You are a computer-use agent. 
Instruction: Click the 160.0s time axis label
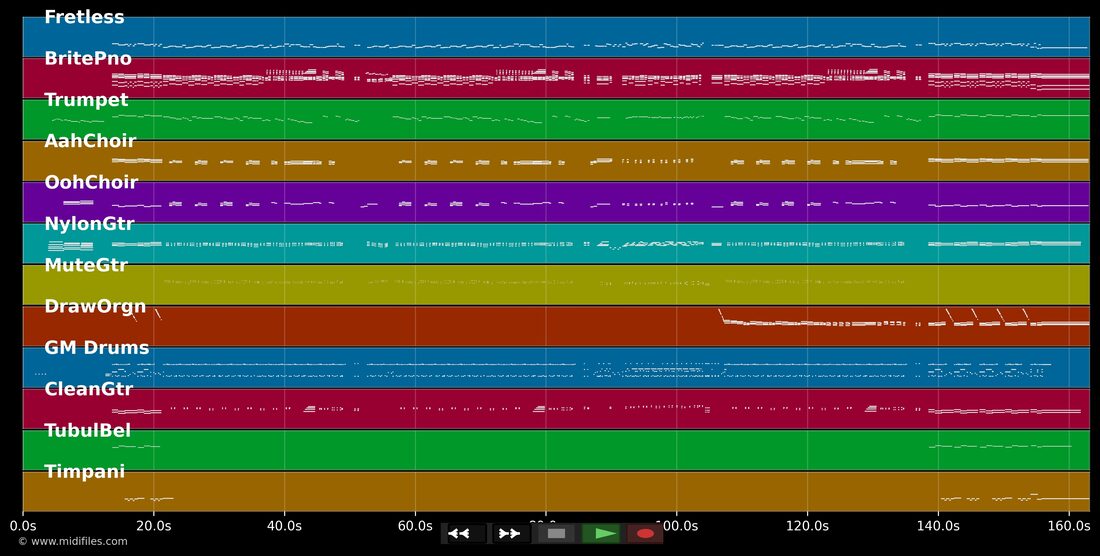pos(1068,524)
